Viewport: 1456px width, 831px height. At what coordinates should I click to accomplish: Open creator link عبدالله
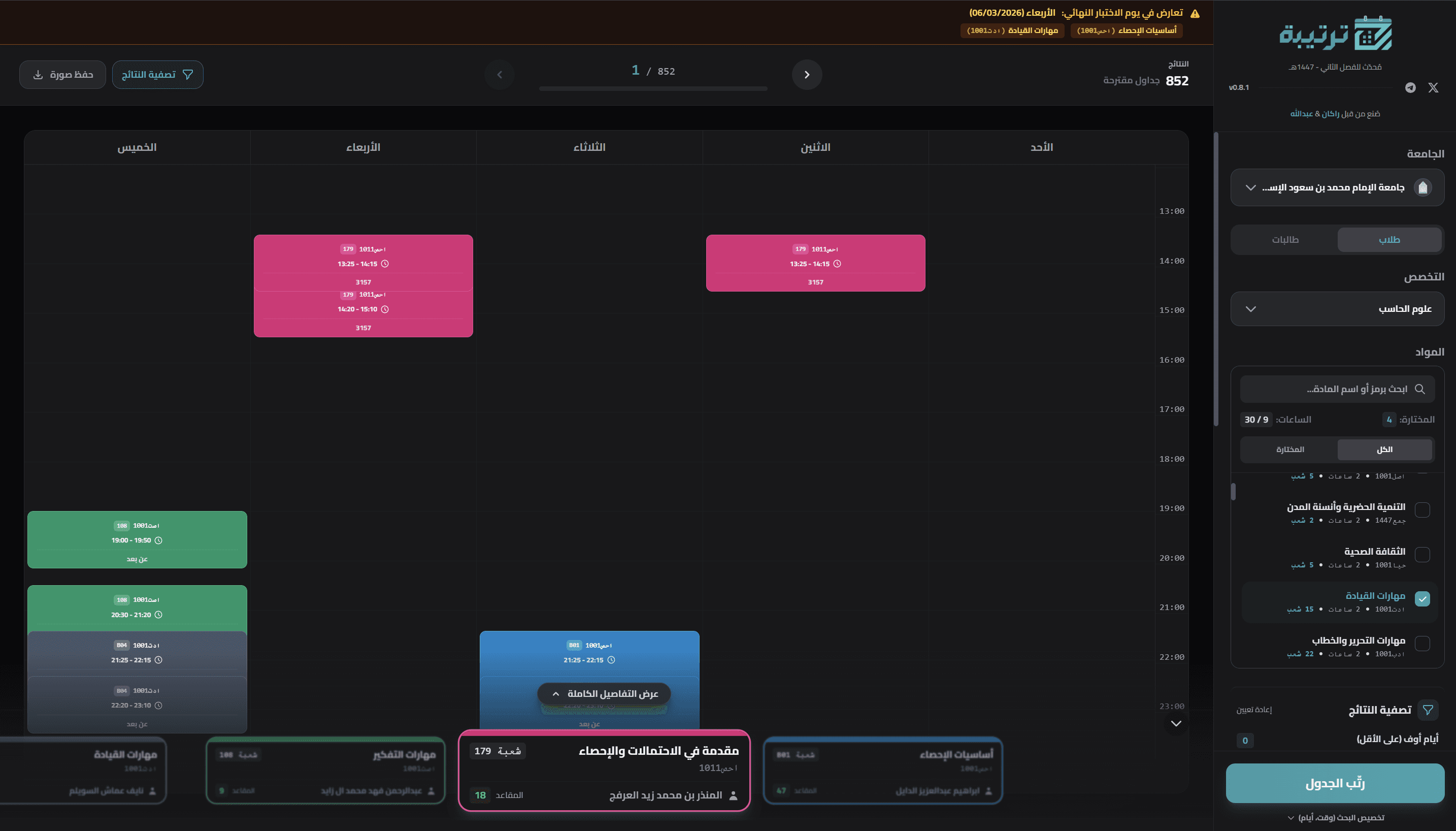(1302, 114)
